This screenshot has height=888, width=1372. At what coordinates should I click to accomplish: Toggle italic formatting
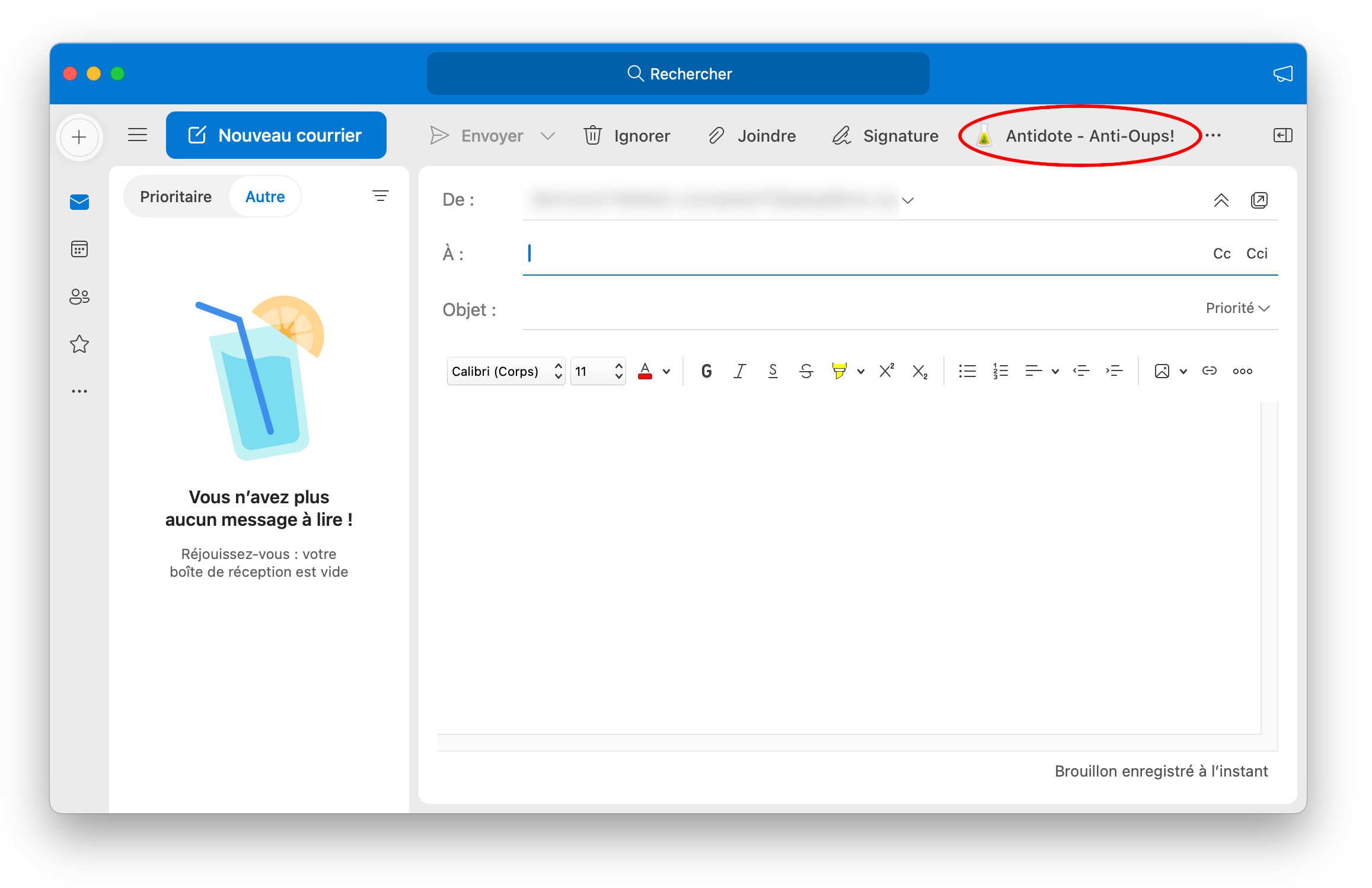pyautogui.click(x=739, y=371)
